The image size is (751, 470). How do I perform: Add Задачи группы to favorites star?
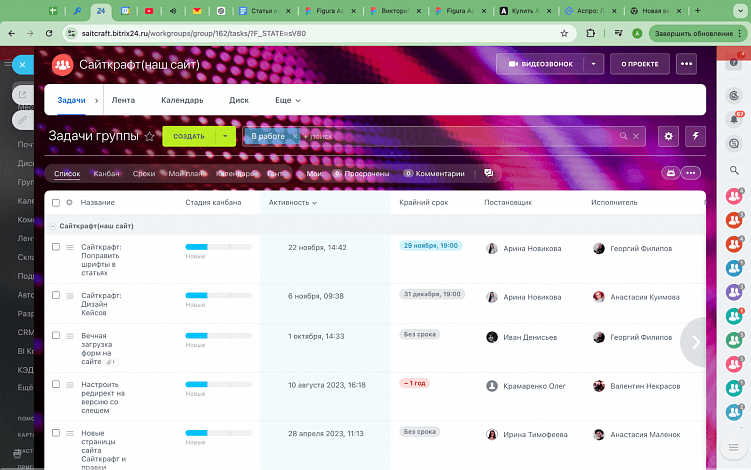coord(149,137)
